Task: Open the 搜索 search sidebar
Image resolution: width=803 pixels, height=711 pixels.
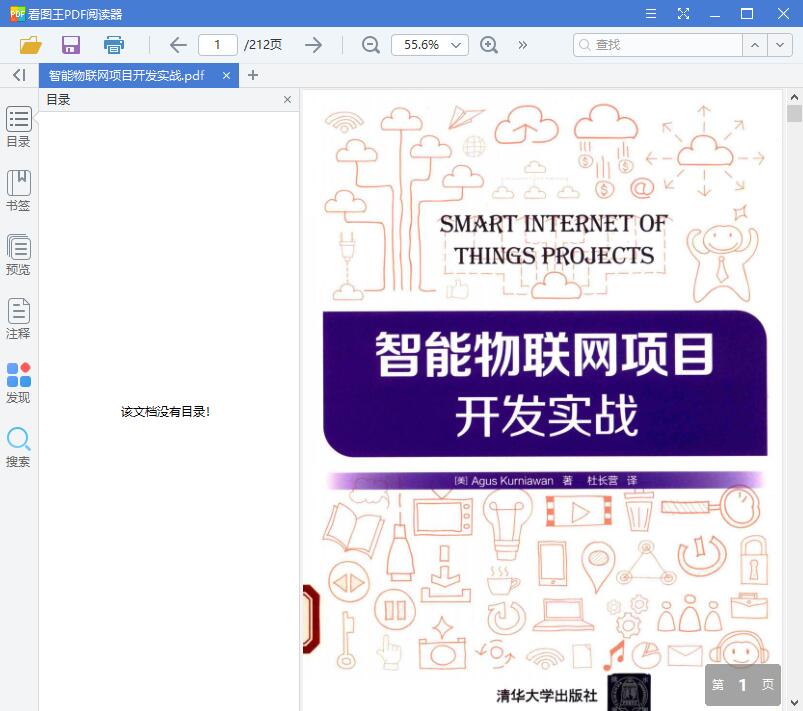Action: pos(18,447)
